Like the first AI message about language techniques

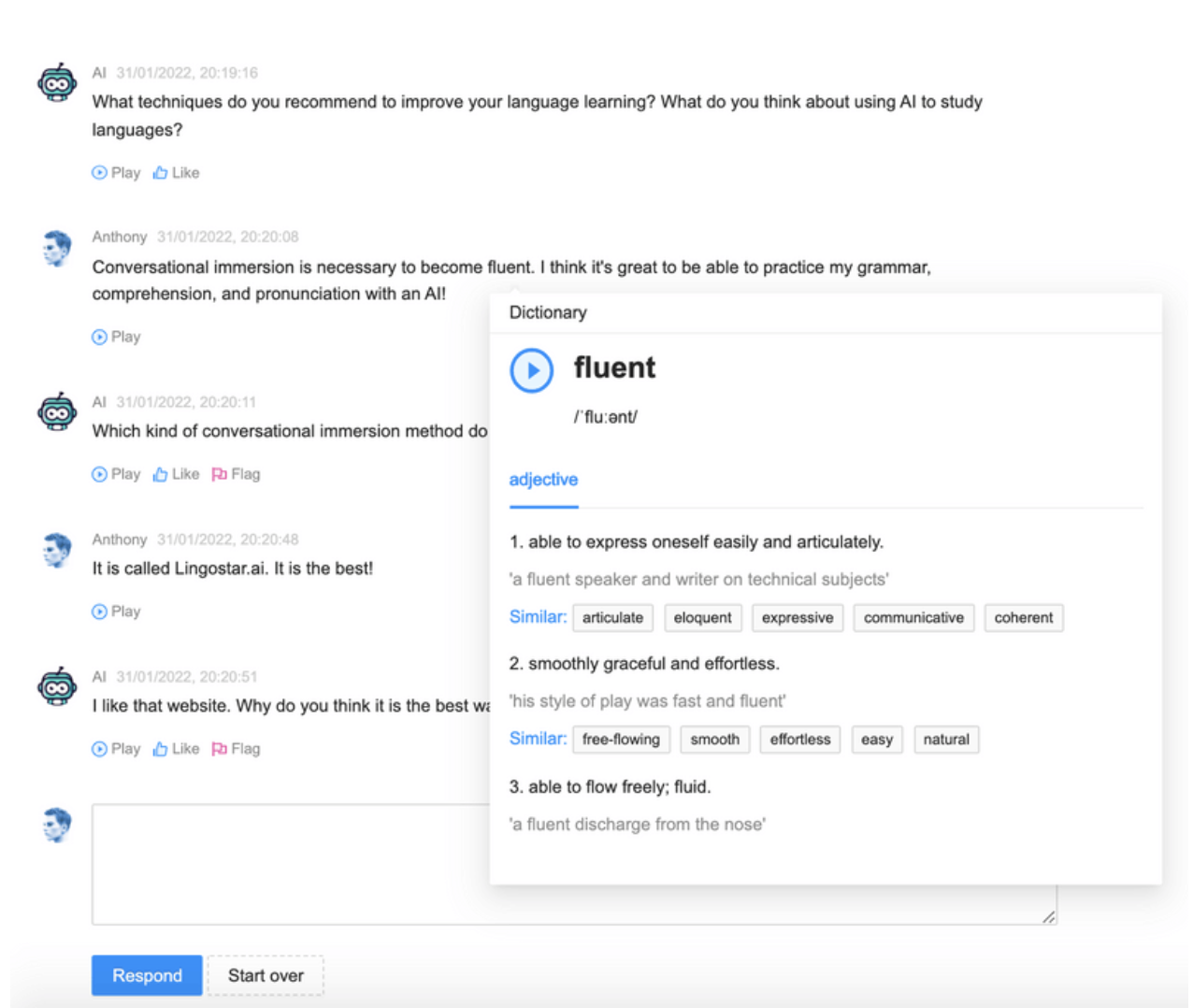[x=176, y=173]
